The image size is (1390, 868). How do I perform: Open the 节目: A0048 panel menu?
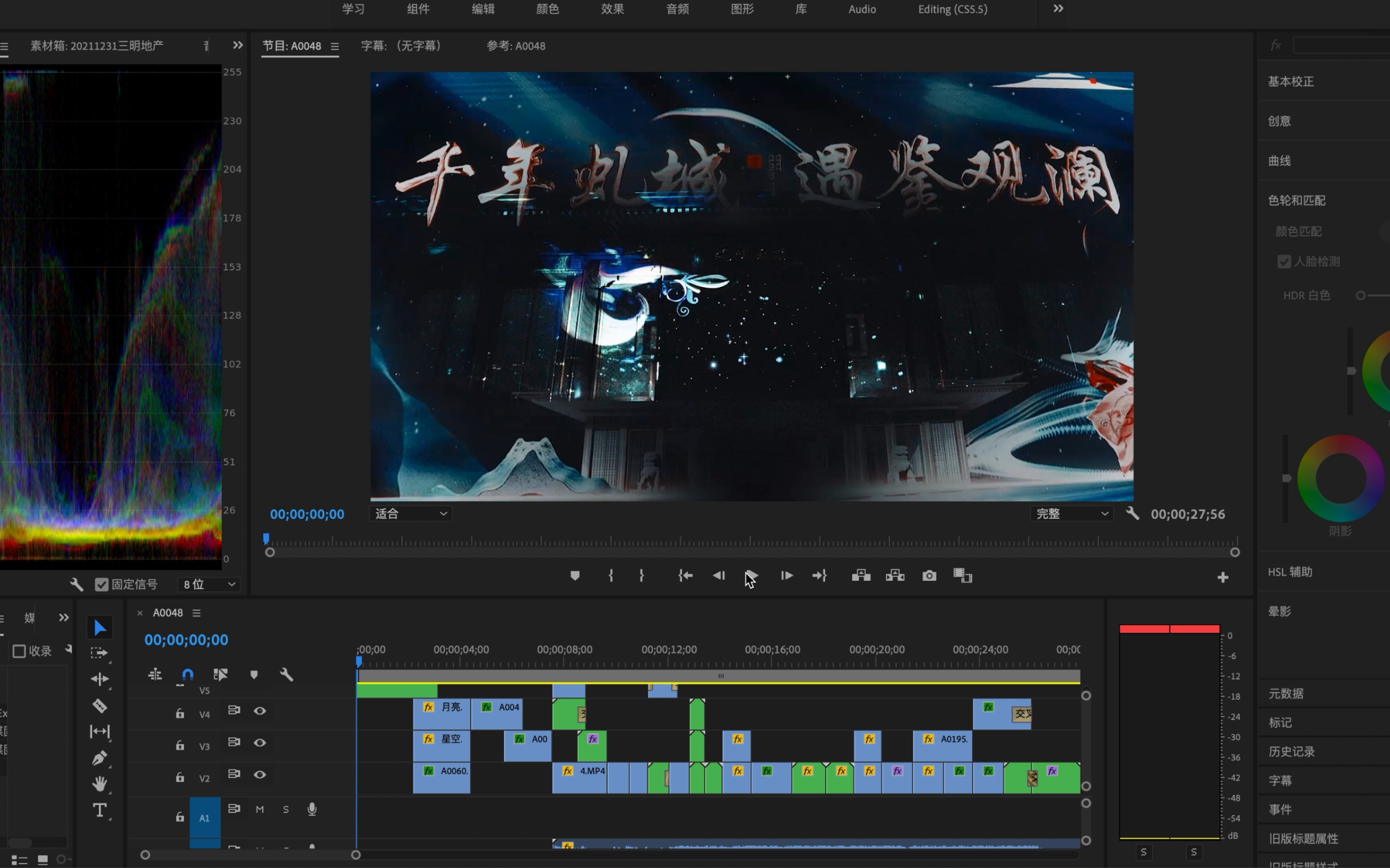coord(335,46)
